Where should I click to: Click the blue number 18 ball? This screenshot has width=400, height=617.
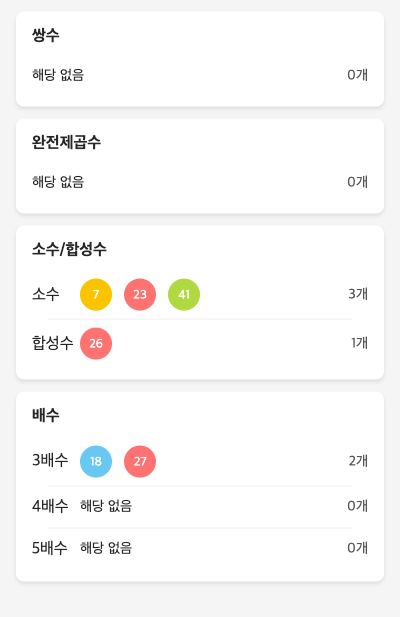(x=96, y=461)
